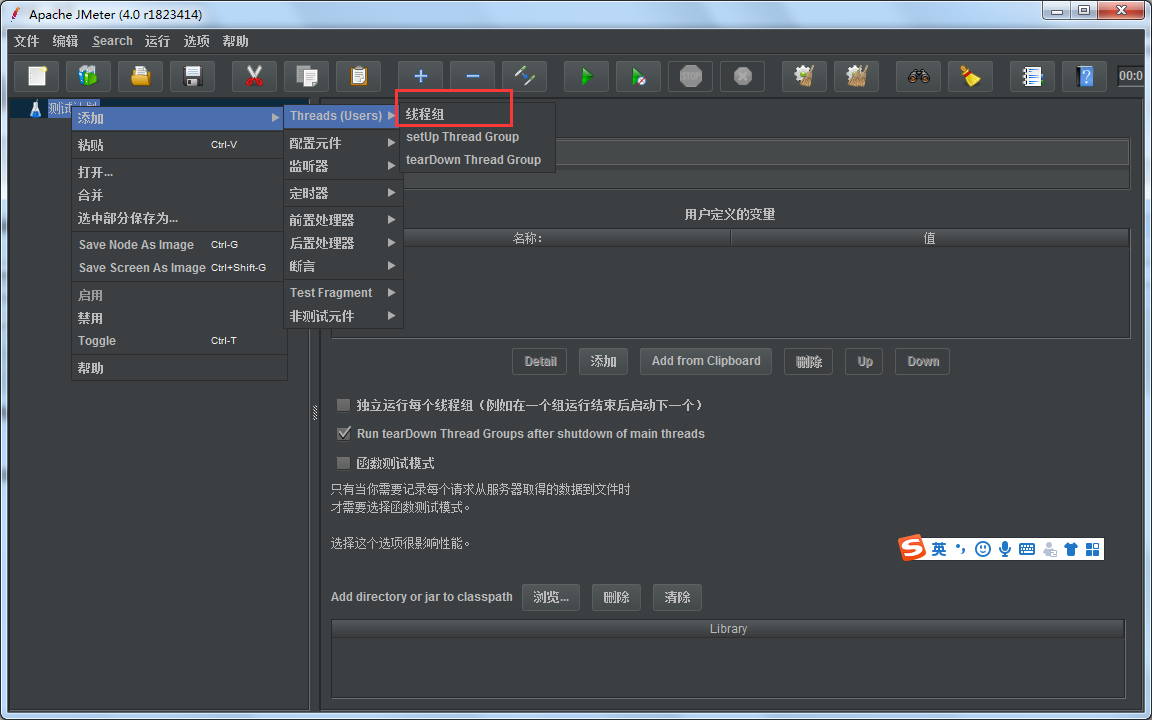Click the Up button
Viewport: 1152px width, 720px height.
point(865,361)
